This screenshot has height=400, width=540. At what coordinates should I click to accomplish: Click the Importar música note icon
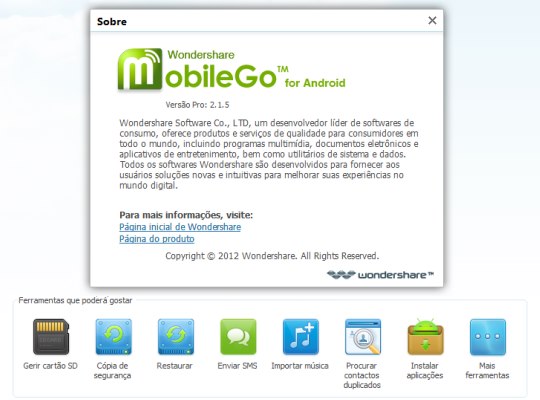pyautogui.click(x=301, y=337)
